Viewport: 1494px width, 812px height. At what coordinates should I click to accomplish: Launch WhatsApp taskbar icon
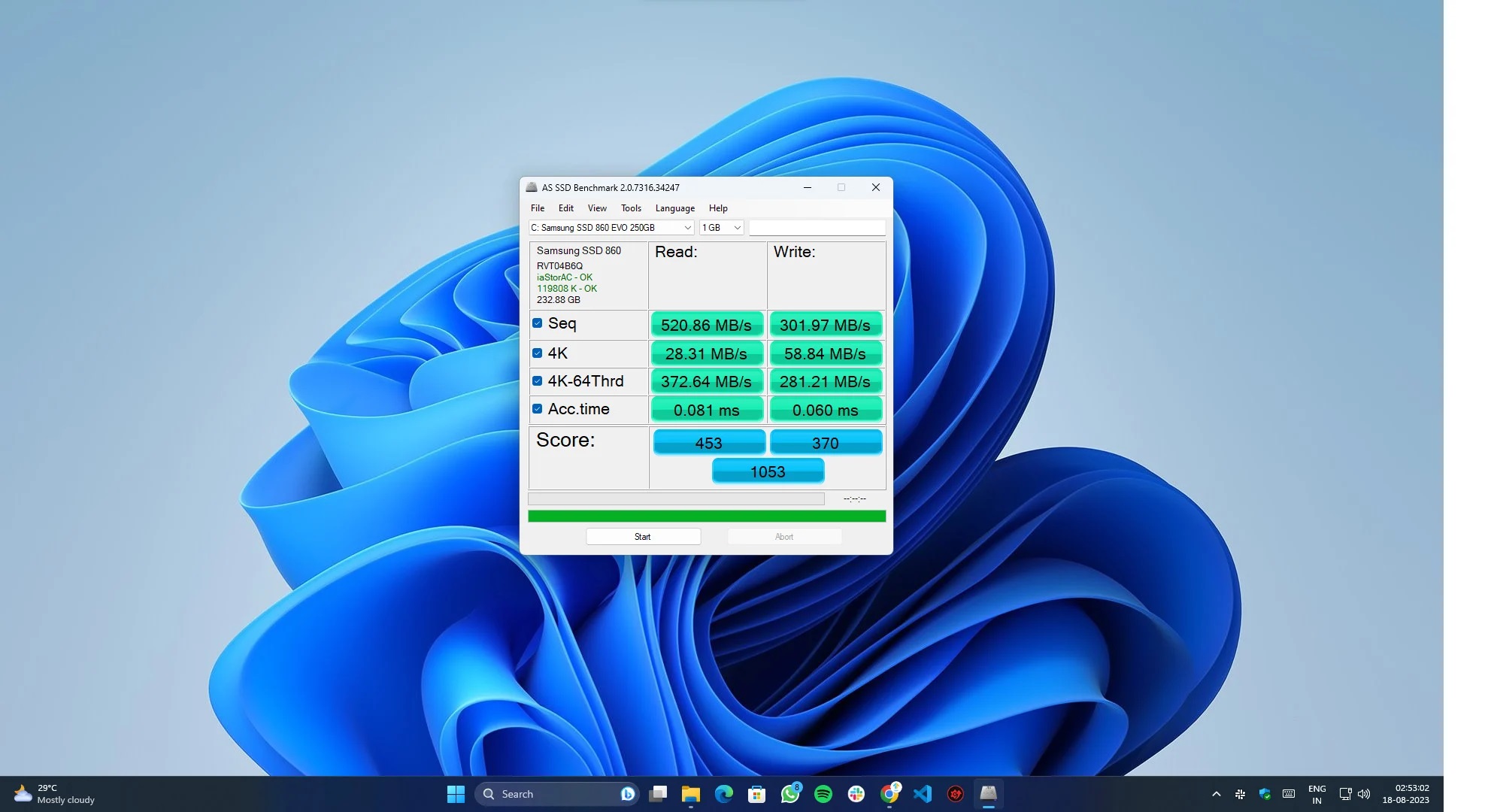pyautogui.click(x=789, y=794)
